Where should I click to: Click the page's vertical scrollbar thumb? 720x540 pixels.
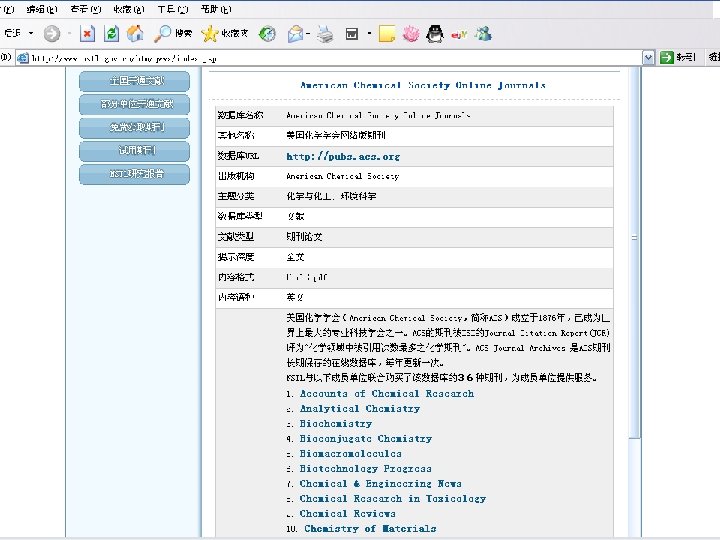point(634,253)
